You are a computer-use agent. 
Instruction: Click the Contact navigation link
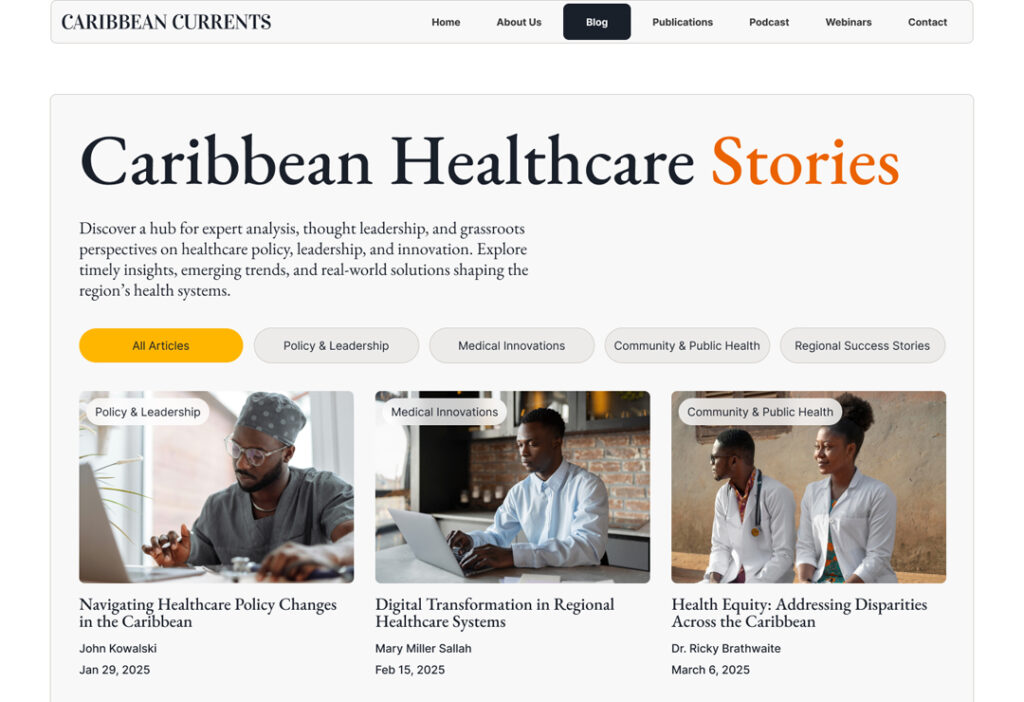(927, 22)
